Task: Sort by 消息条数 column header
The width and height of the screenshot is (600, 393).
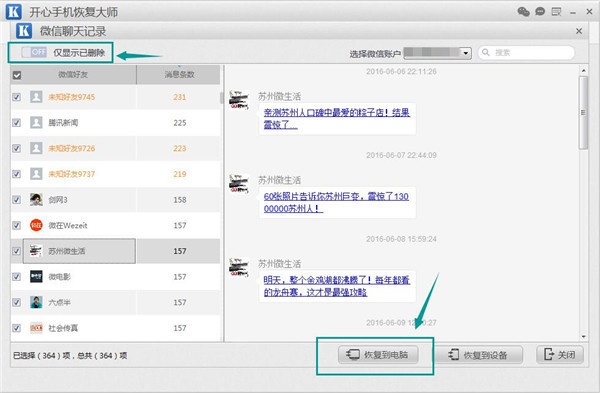Action: click(x=179, y=74)
